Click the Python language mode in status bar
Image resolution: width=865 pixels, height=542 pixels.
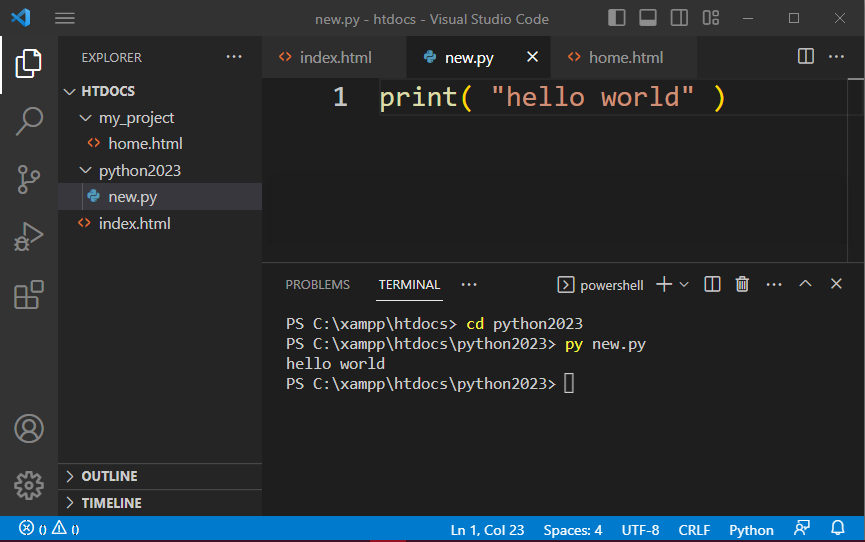[x=751, y=529]
